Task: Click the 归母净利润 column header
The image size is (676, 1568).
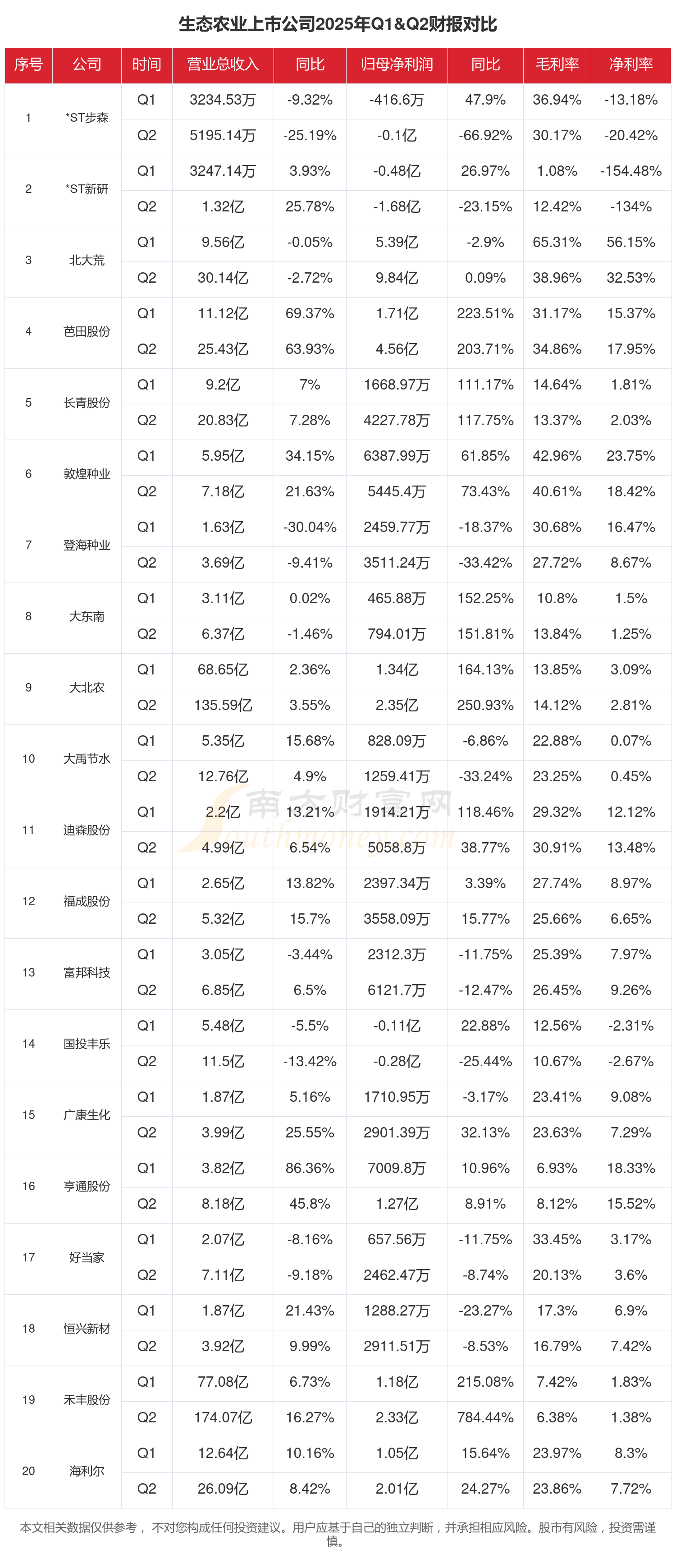Action: tap(397, 64)
